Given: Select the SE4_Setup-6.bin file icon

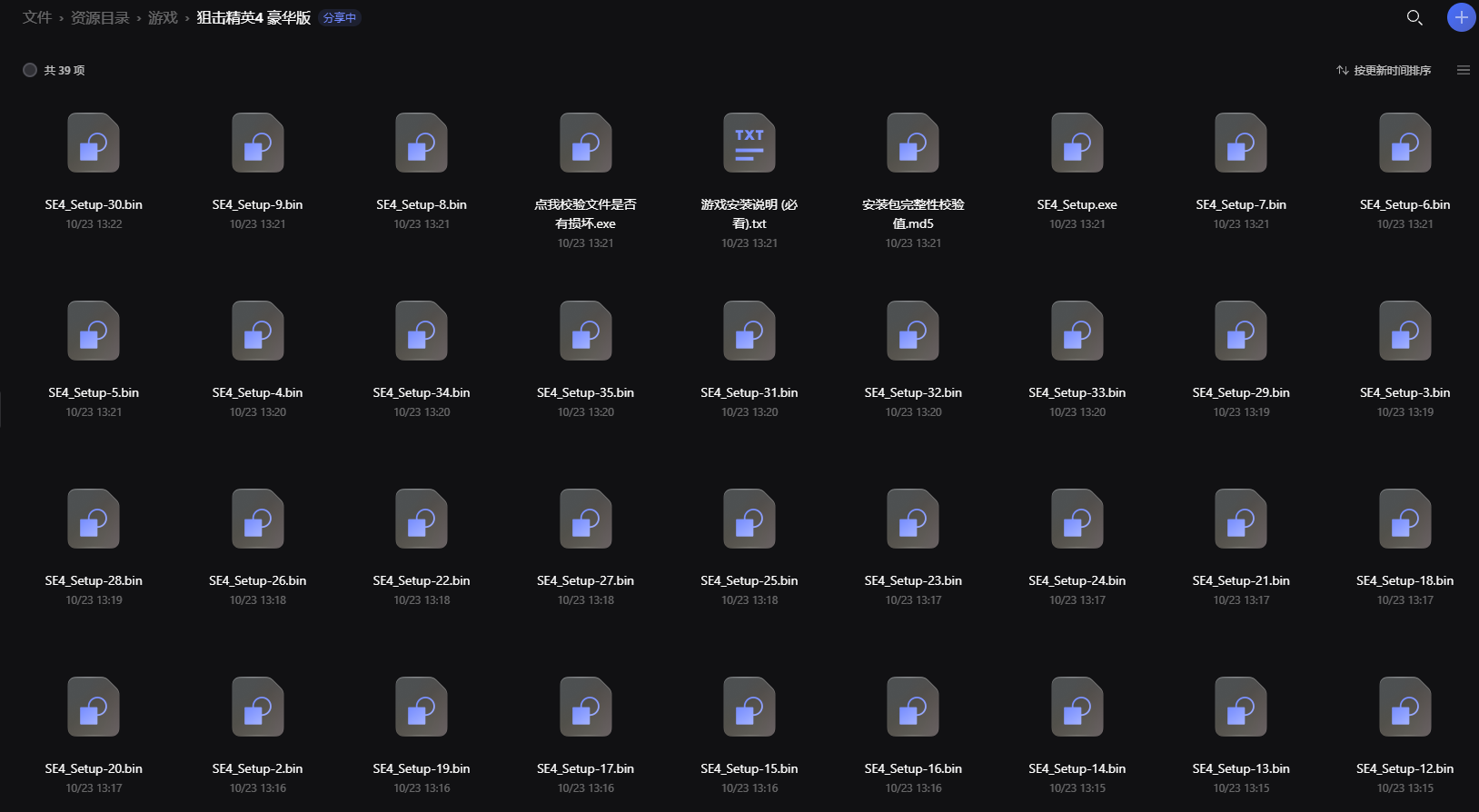Looking at the screenshot, I should pos(1405,143).
